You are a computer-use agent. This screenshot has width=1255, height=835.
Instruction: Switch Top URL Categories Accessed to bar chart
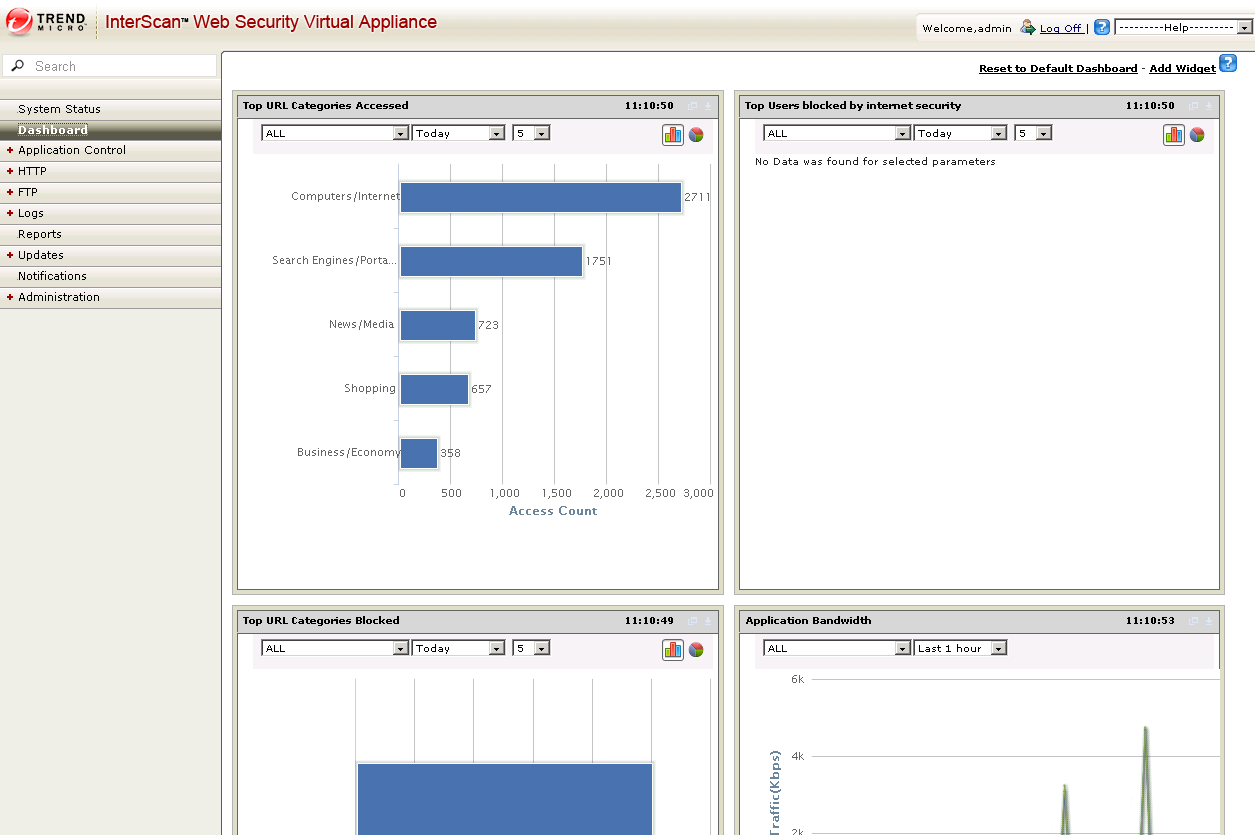(673, 134)
